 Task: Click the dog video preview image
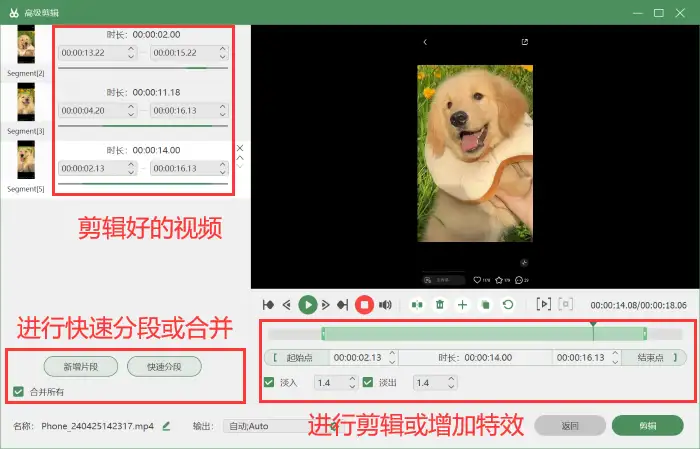tap(475, 154)
